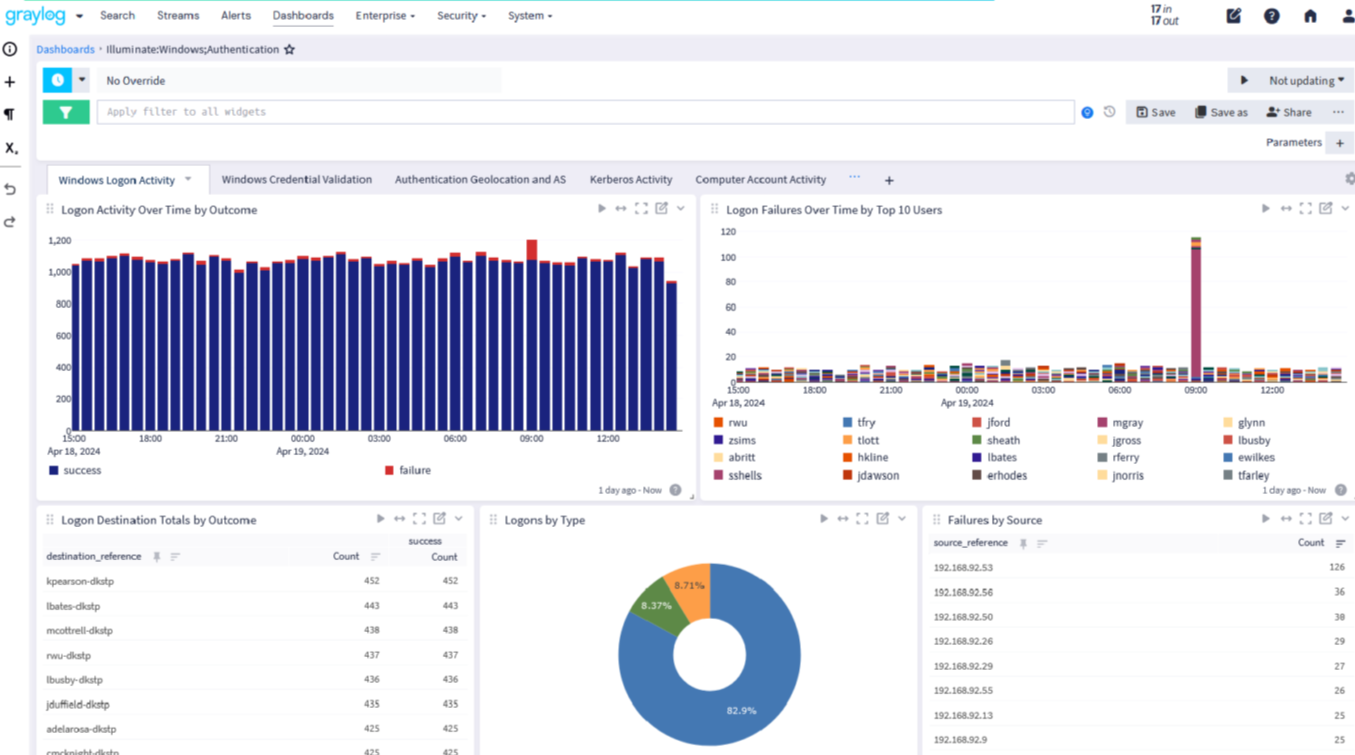This screenshot has width=1355, height=755.
Task: Stretch width of Logon Activity Over Time widget
Action: coord(621,209)
